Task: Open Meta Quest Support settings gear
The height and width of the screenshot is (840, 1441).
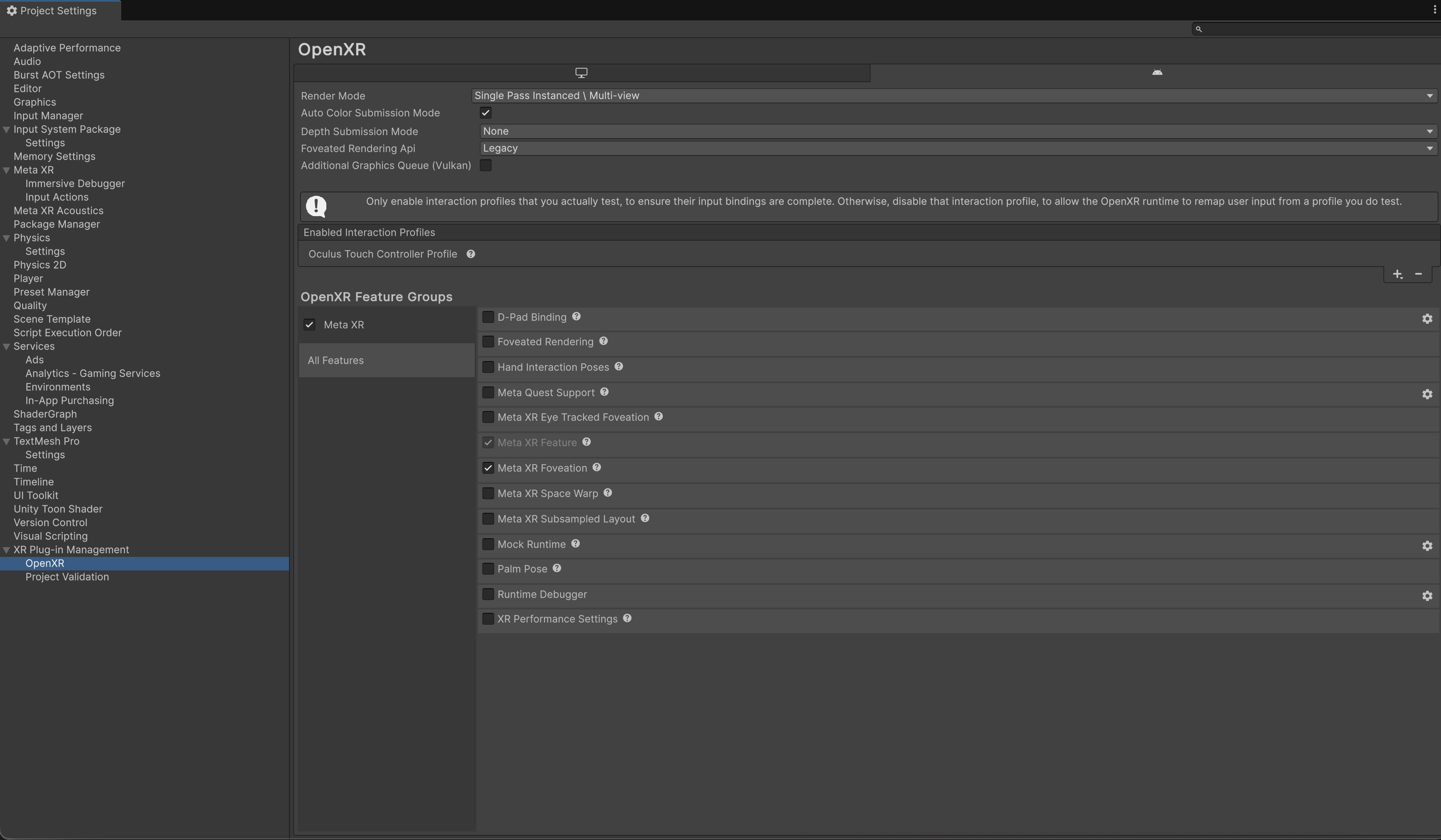Action: point(1427,395)
